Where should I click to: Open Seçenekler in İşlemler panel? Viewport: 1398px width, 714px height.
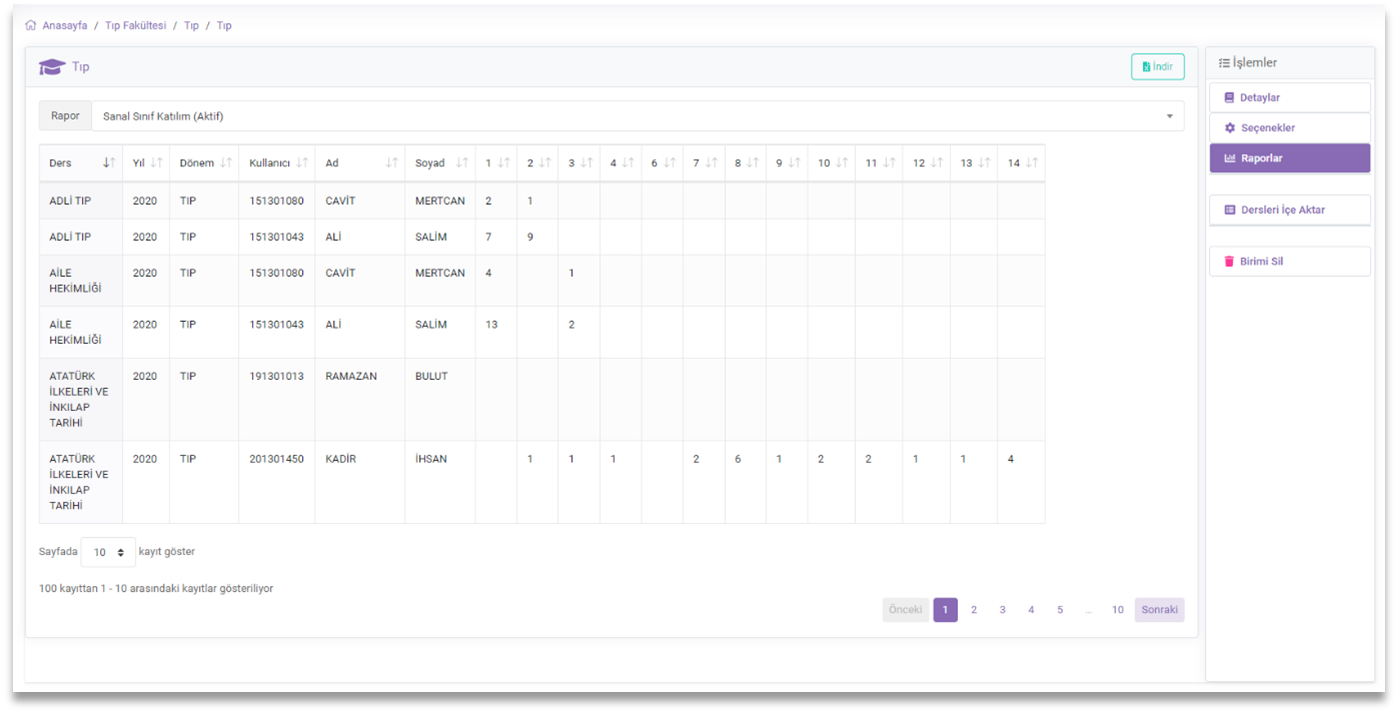click(1289, 128)
